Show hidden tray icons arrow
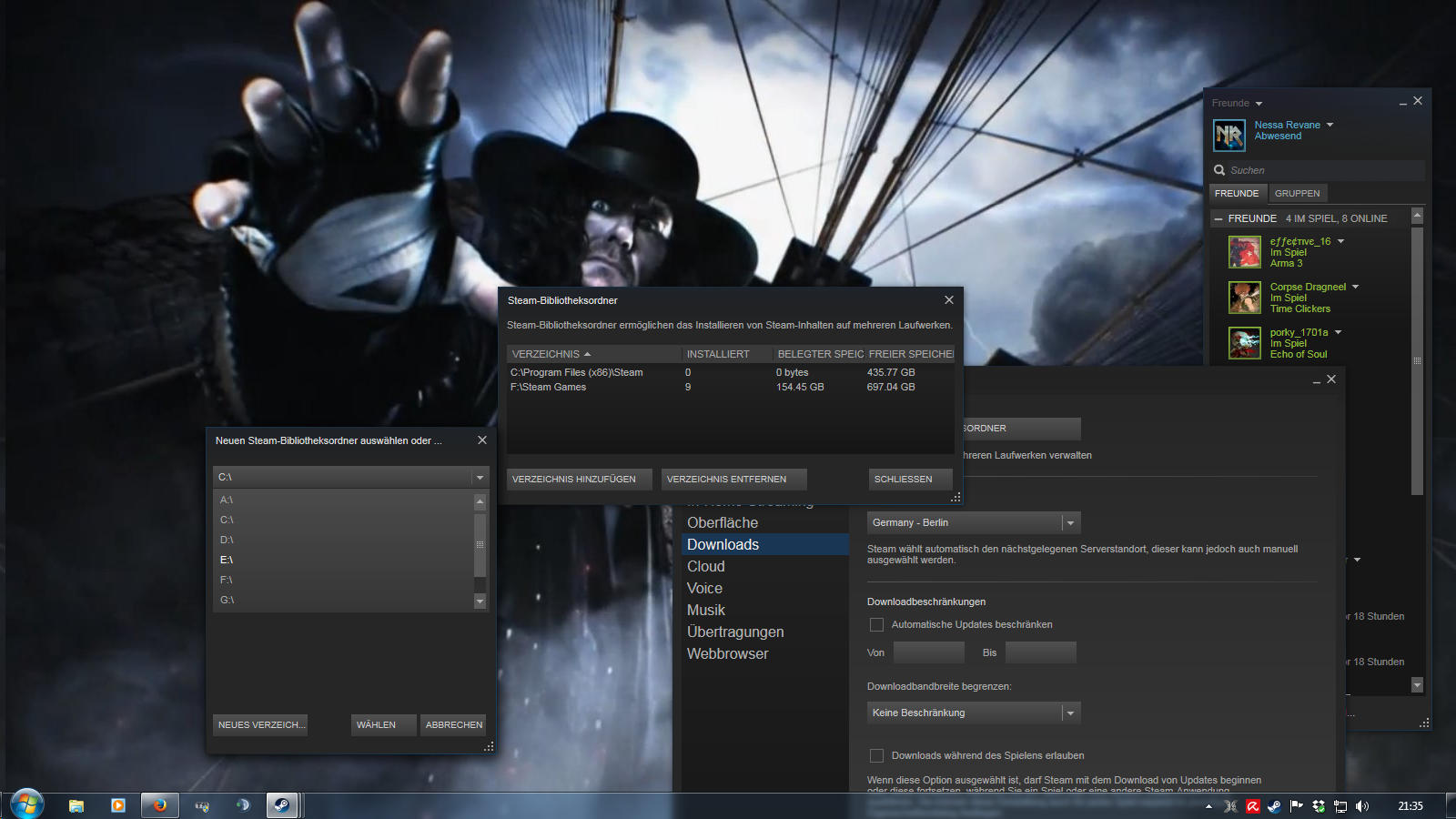The image size is (1456, 819). (x=1208, y=806)
